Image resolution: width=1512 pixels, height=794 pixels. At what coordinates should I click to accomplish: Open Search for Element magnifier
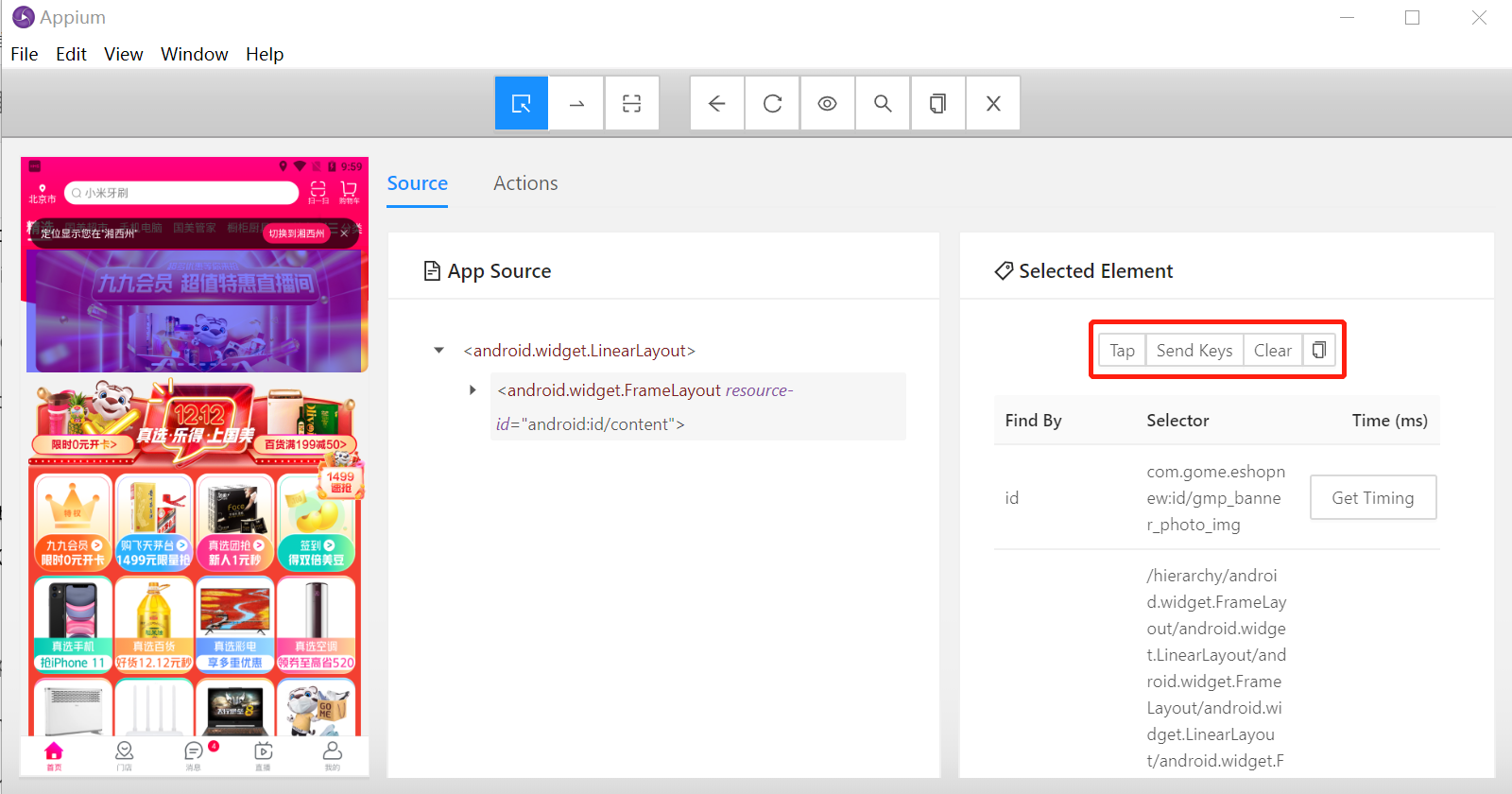coord(883,103)
